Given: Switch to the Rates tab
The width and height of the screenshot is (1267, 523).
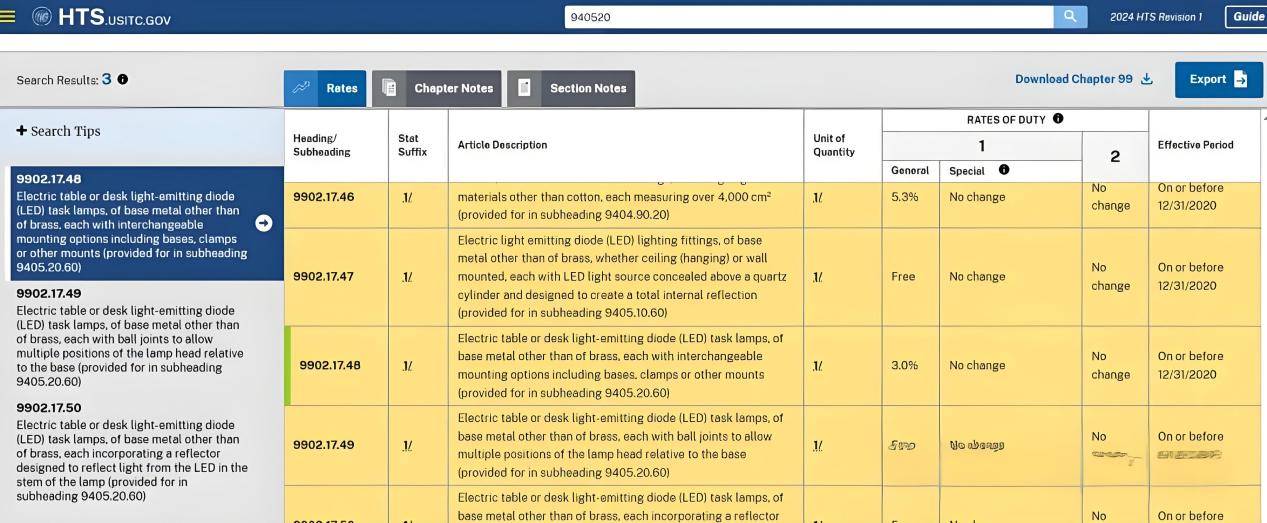Looking at the screenshot, I should click(x=325, y=88).
